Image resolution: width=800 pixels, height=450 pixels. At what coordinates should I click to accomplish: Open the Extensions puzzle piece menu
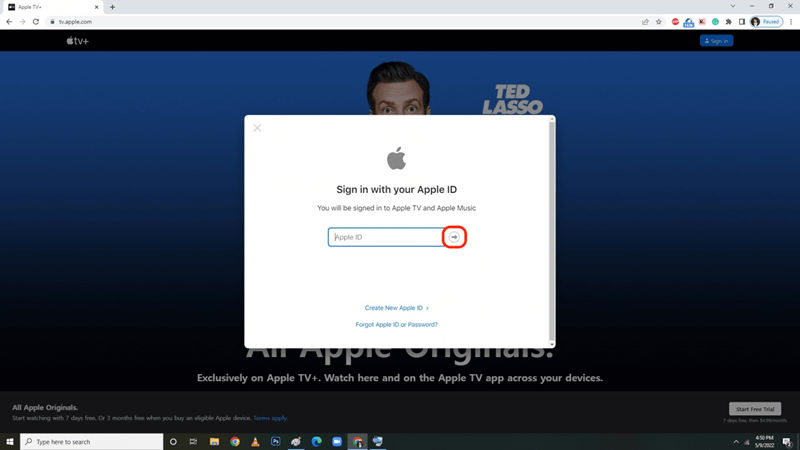[728, 21]
